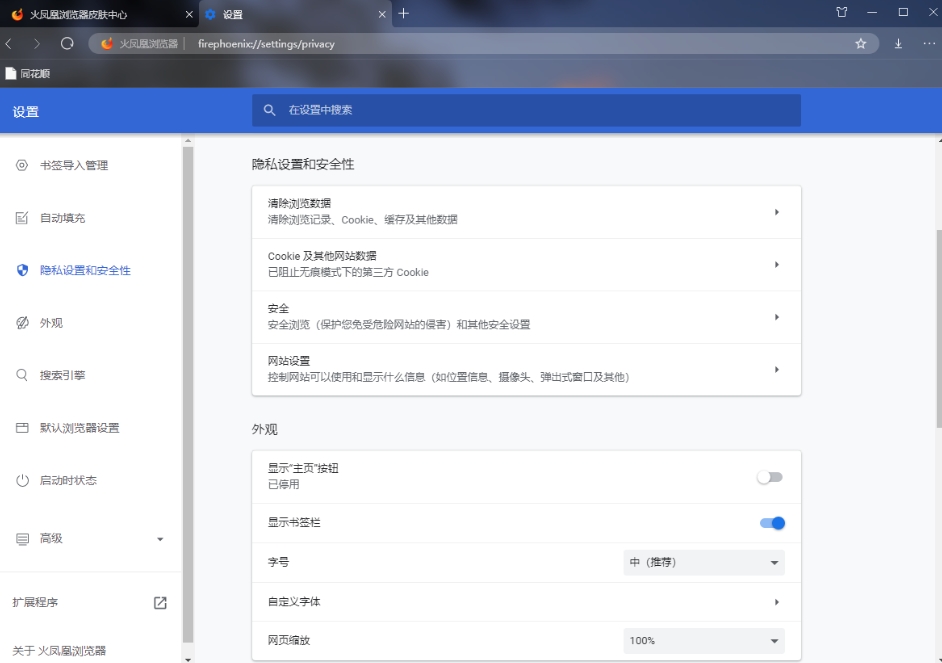Screen dimensions: 942x663
Task: Open the downloads icon in toolbar
Action: pyautogui.click(x=898, y=44)
